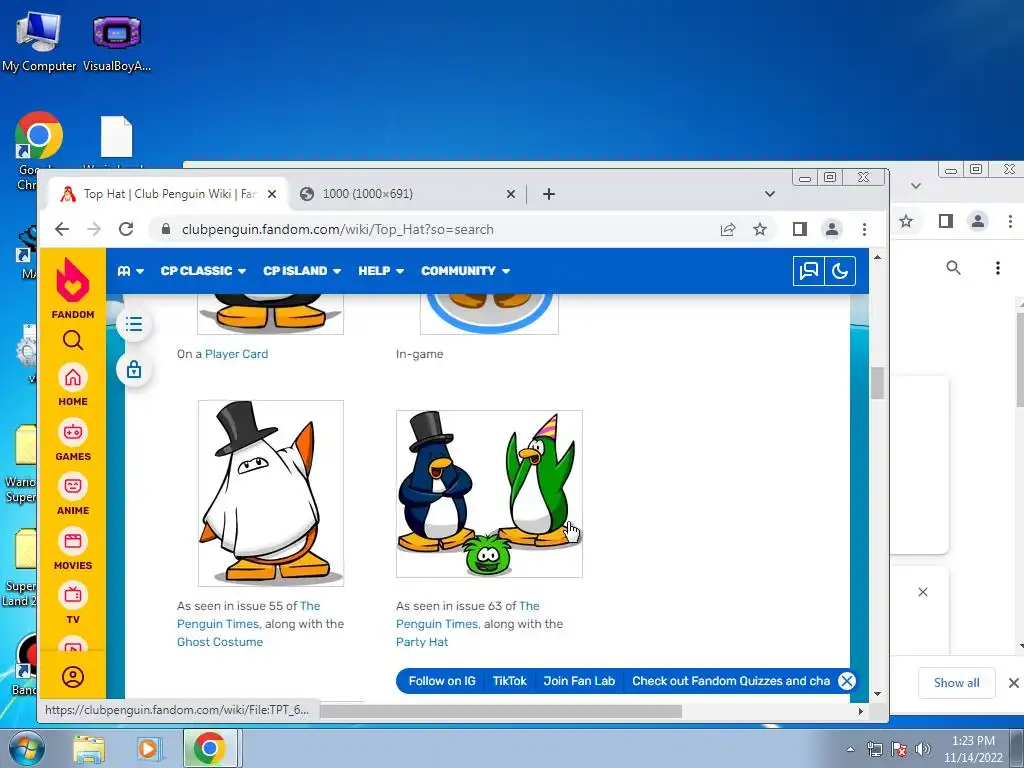Bookmark star in background Chrome window
The width and height of the screenshot is (1024, 768).
pyautogui.click(x=906, y=221)
